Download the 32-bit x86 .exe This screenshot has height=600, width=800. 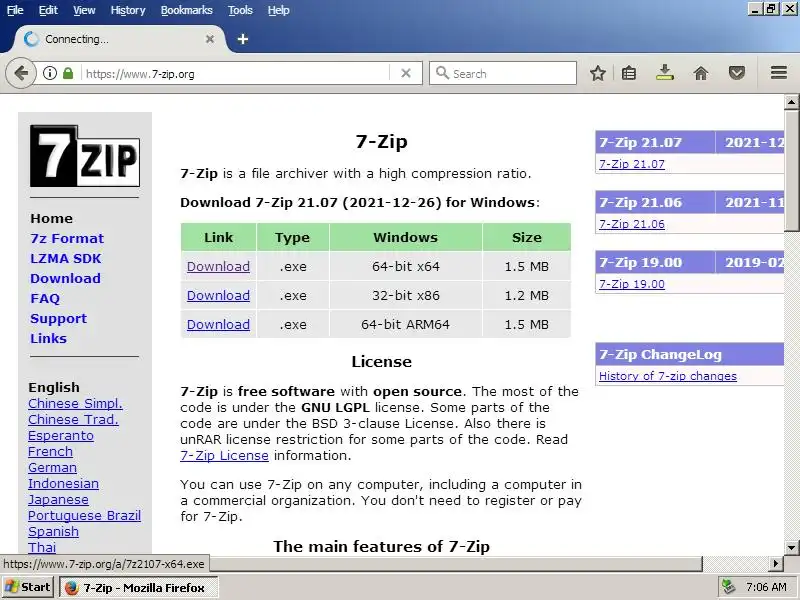pyautogui.click(x=218, y=295)
